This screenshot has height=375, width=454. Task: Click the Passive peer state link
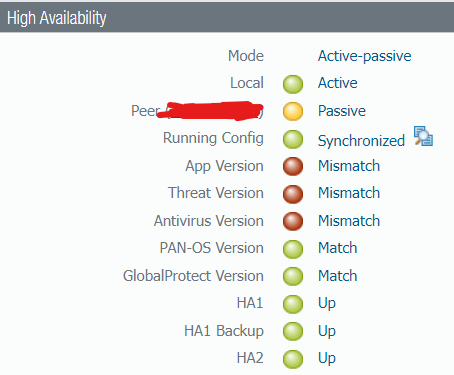click(342, 111)
